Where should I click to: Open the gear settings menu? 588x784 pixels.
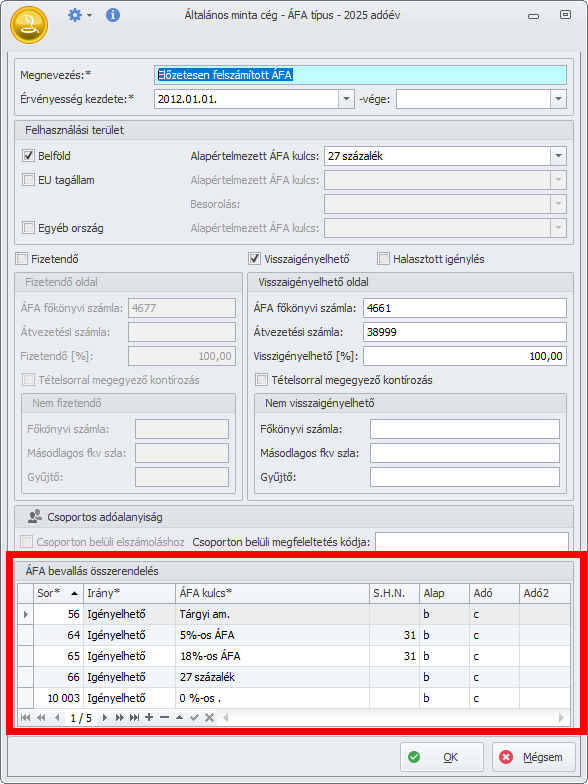[80, 16]
